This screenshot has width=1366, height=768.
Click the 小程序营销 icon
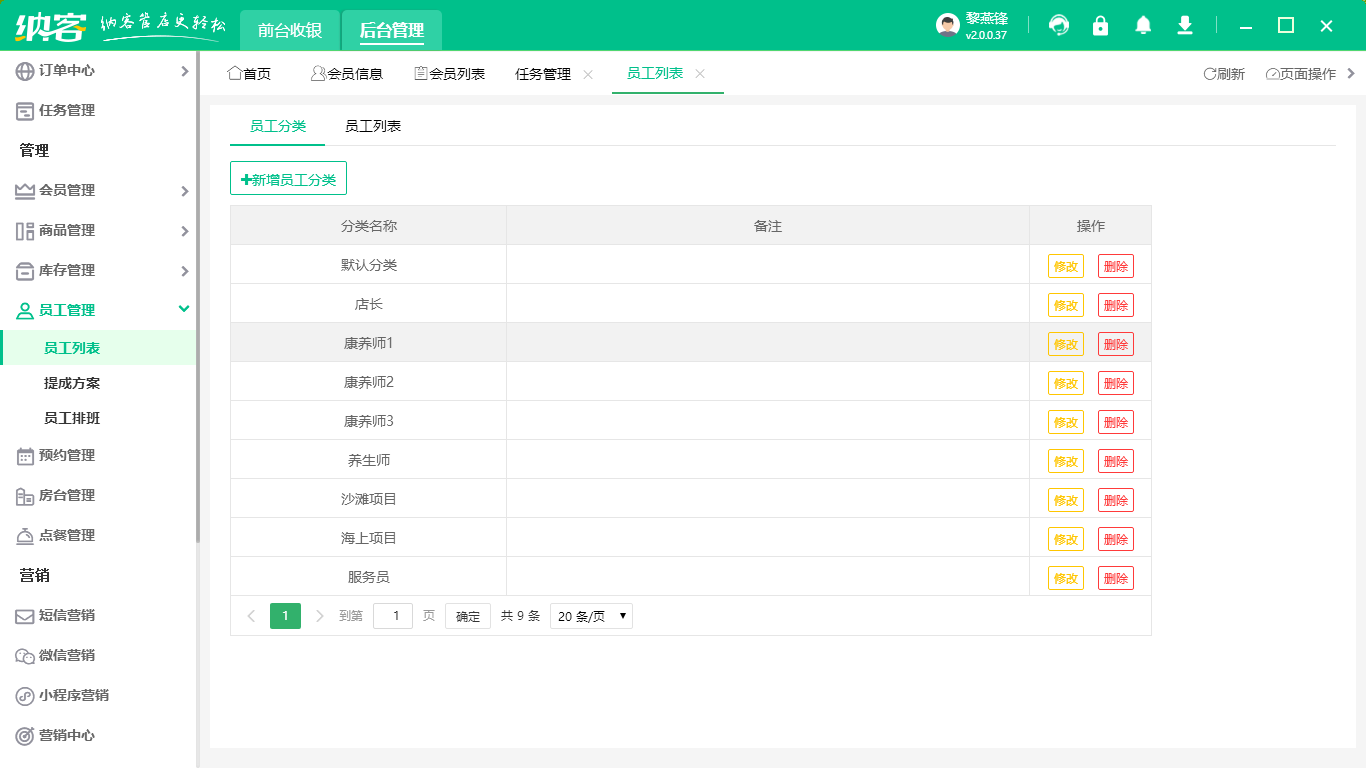pos(25,696)
